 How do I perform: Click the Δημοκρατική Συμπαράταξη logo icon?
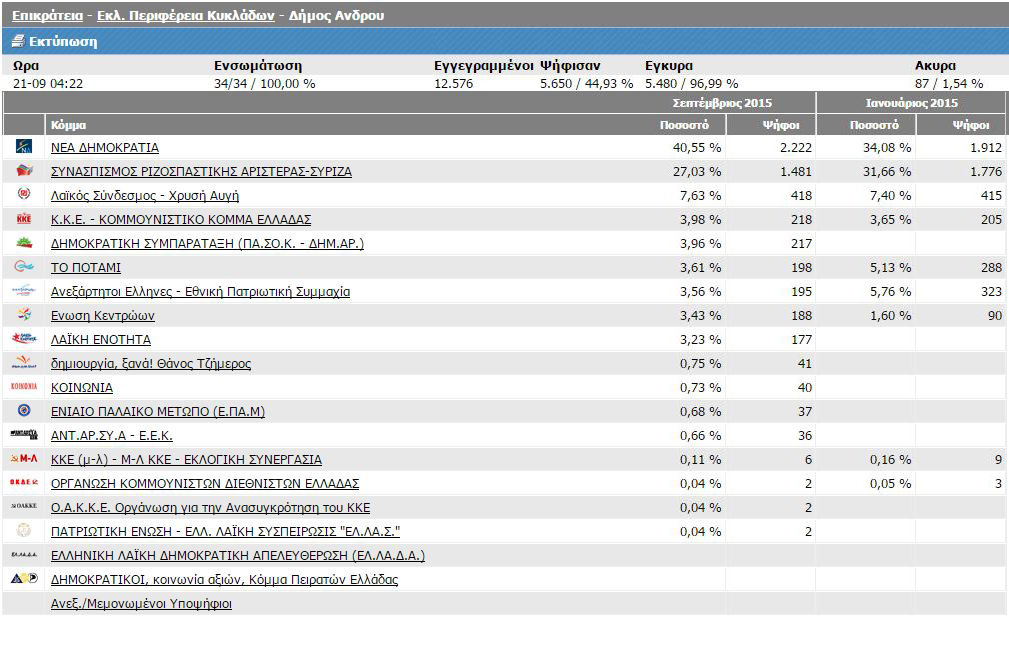tap(24, 242)
